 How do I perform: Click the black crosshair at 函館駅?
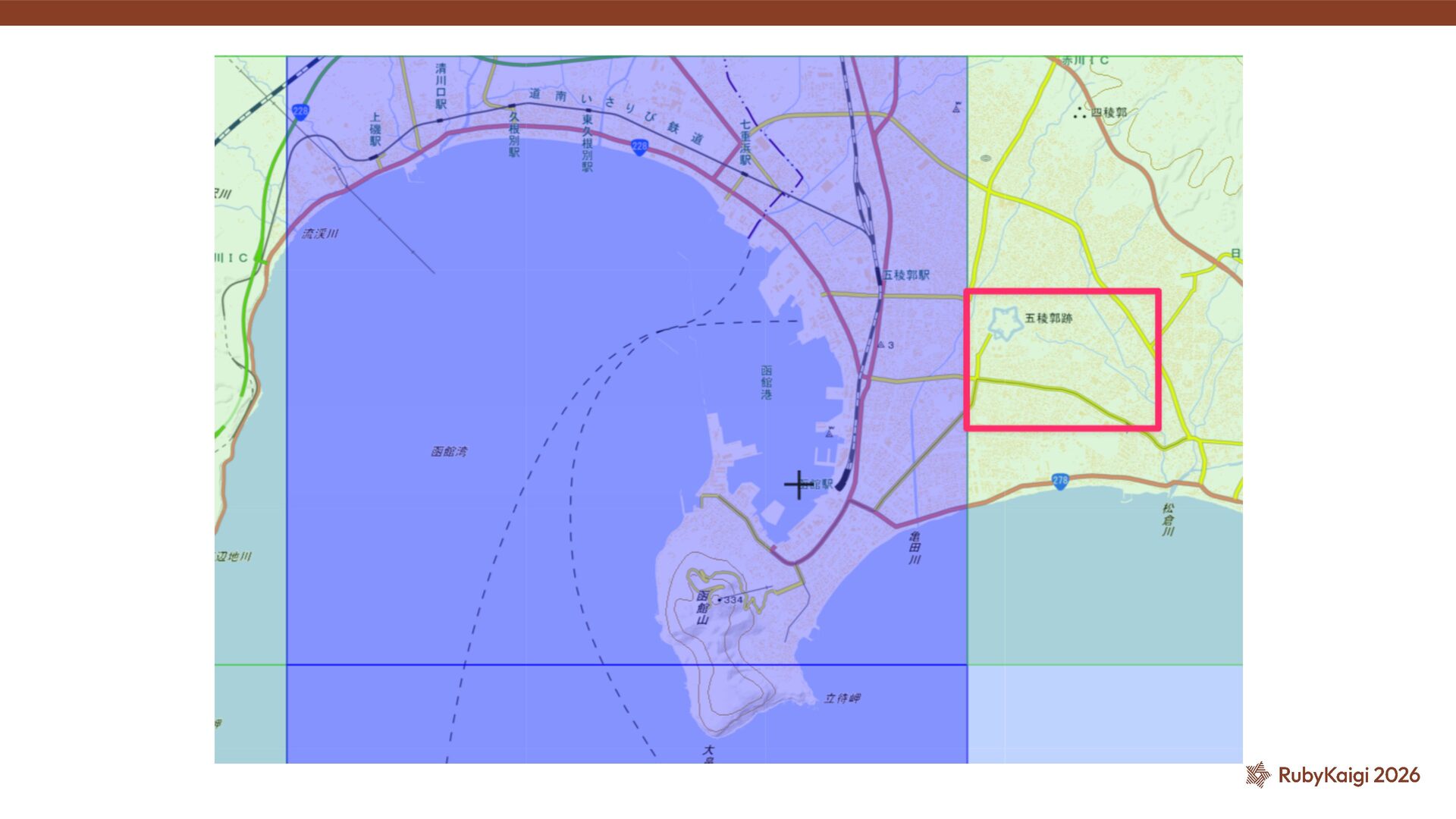coord(797,485)
